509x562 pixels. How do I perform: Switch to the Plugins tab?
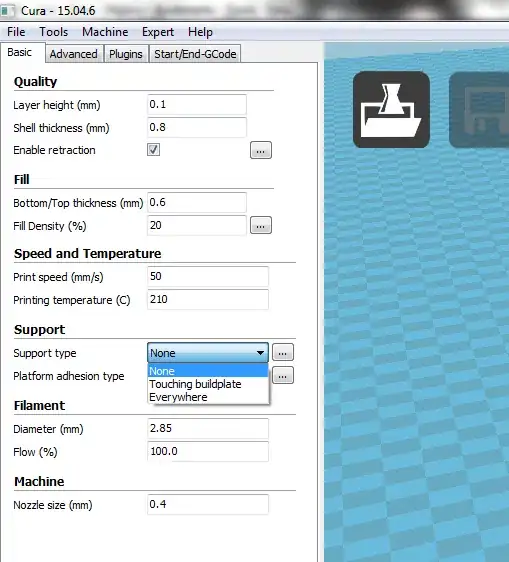pos(126,54)
